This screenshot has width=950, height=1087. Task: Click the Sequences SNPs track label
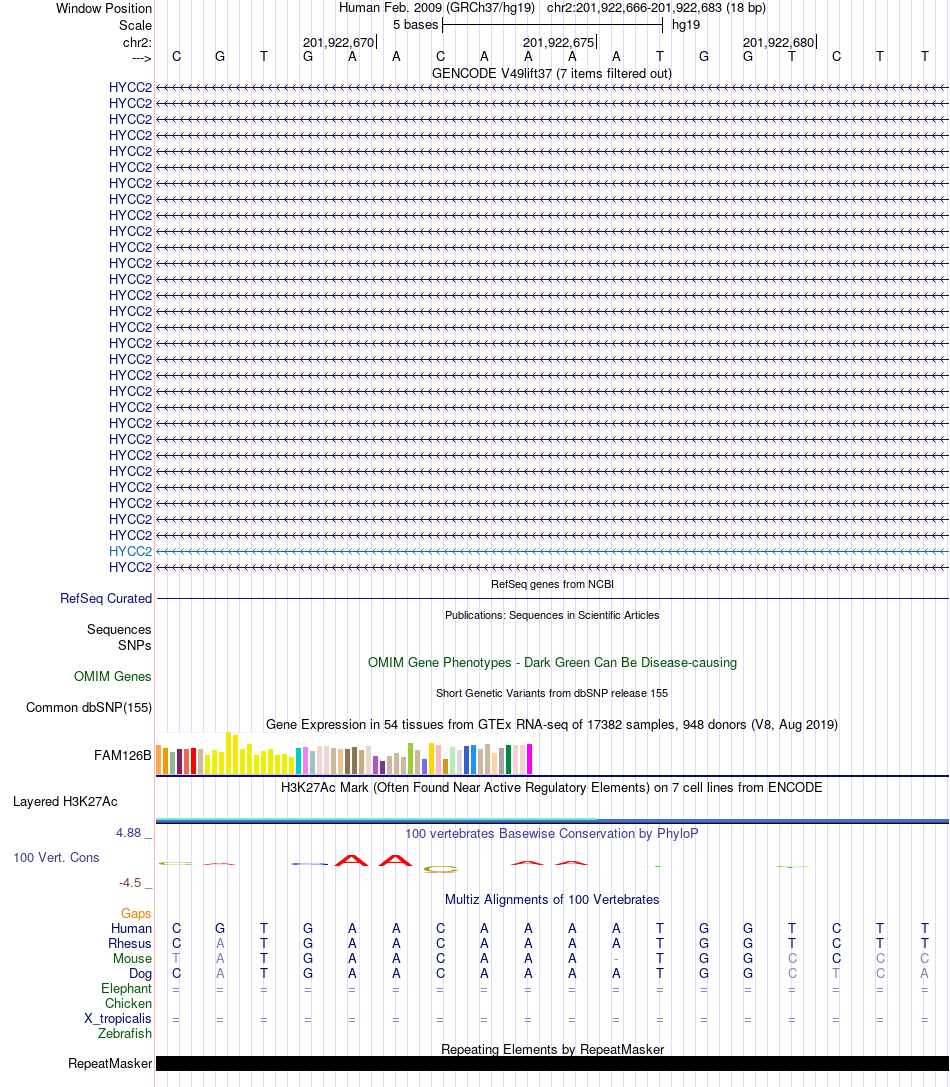point(119,637)
